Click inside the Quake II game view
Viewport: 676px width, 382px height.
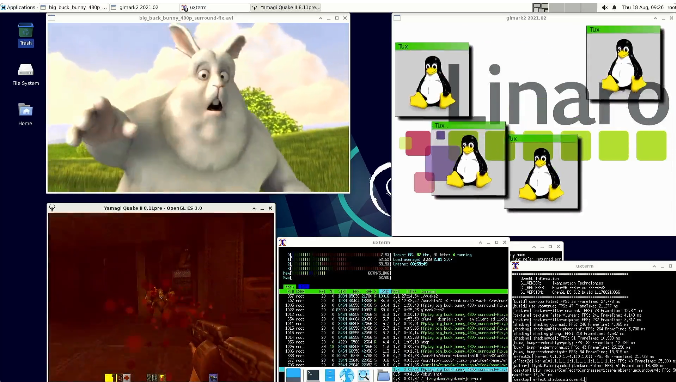click(161, 297)
